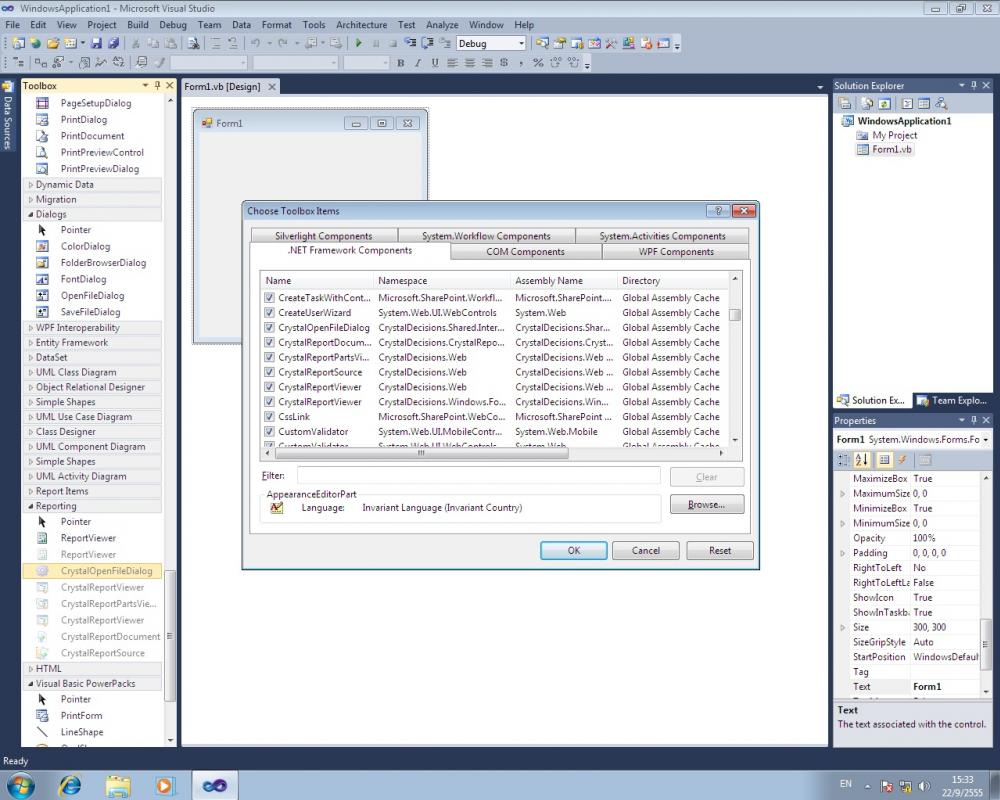This screenshot has width=1000, height=800.
Task: Click the View Class Diagram icon in Solution Explorer
Action: [x=941, y=103]
